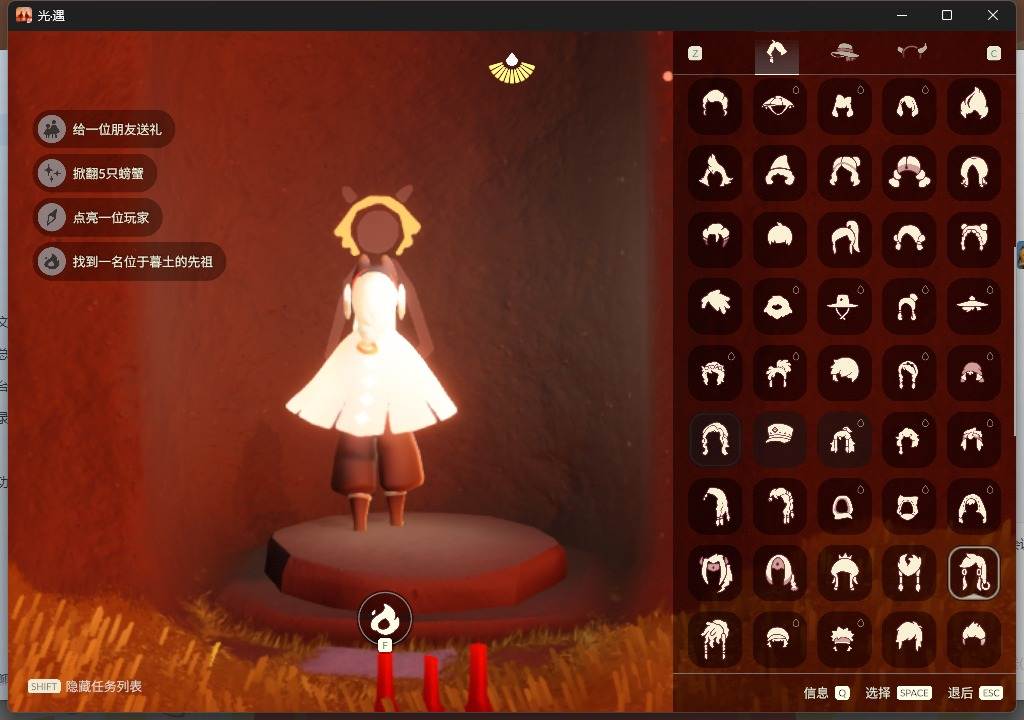Image resolution: width=1024 pixels, height=720 pixels.
Task: Choose the short hair with top sprout
Action: tap(779, 239)
